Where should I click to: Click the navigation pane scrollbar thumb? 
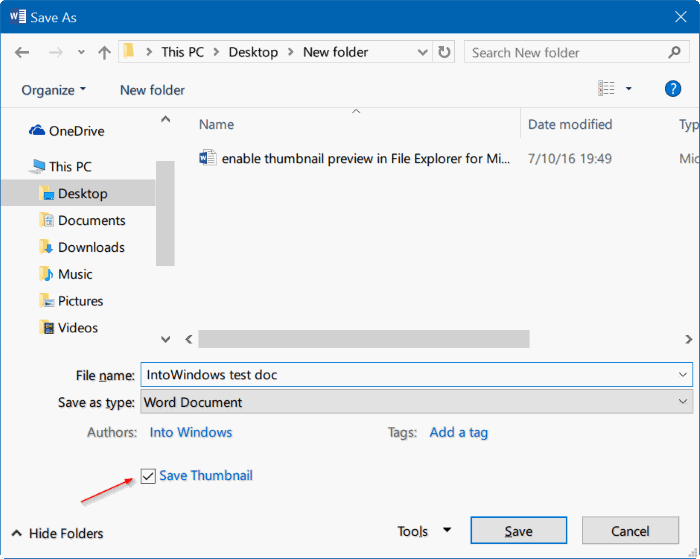click(165, 213)
